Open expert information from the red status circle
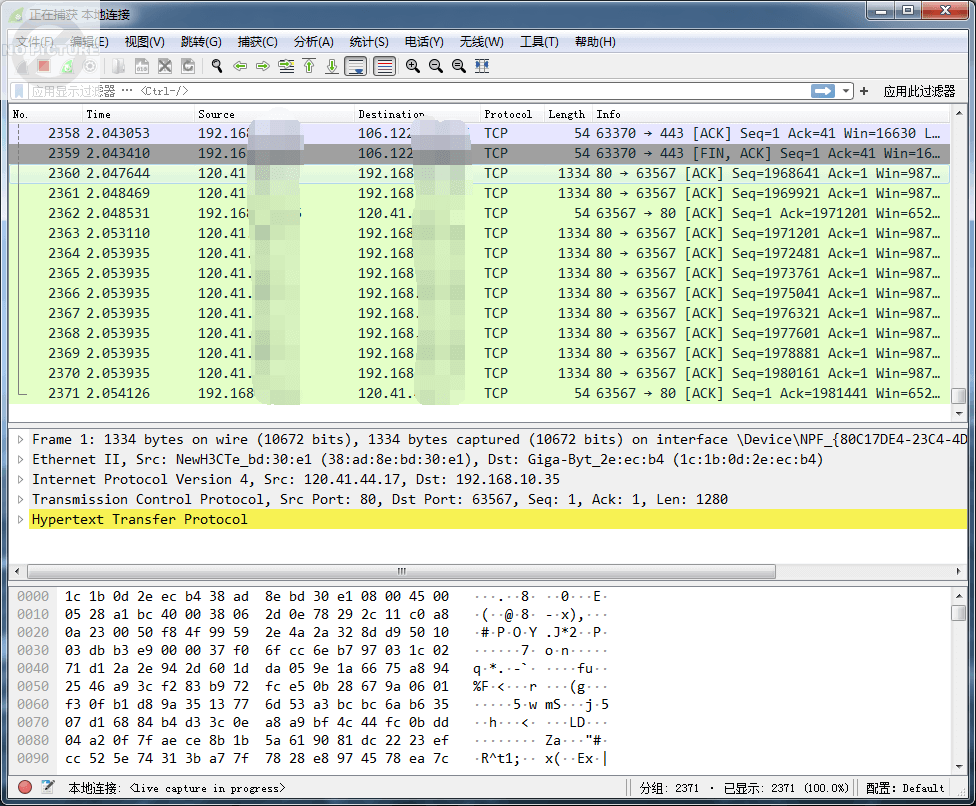976x806 pixels. click(x=25, y=787)
